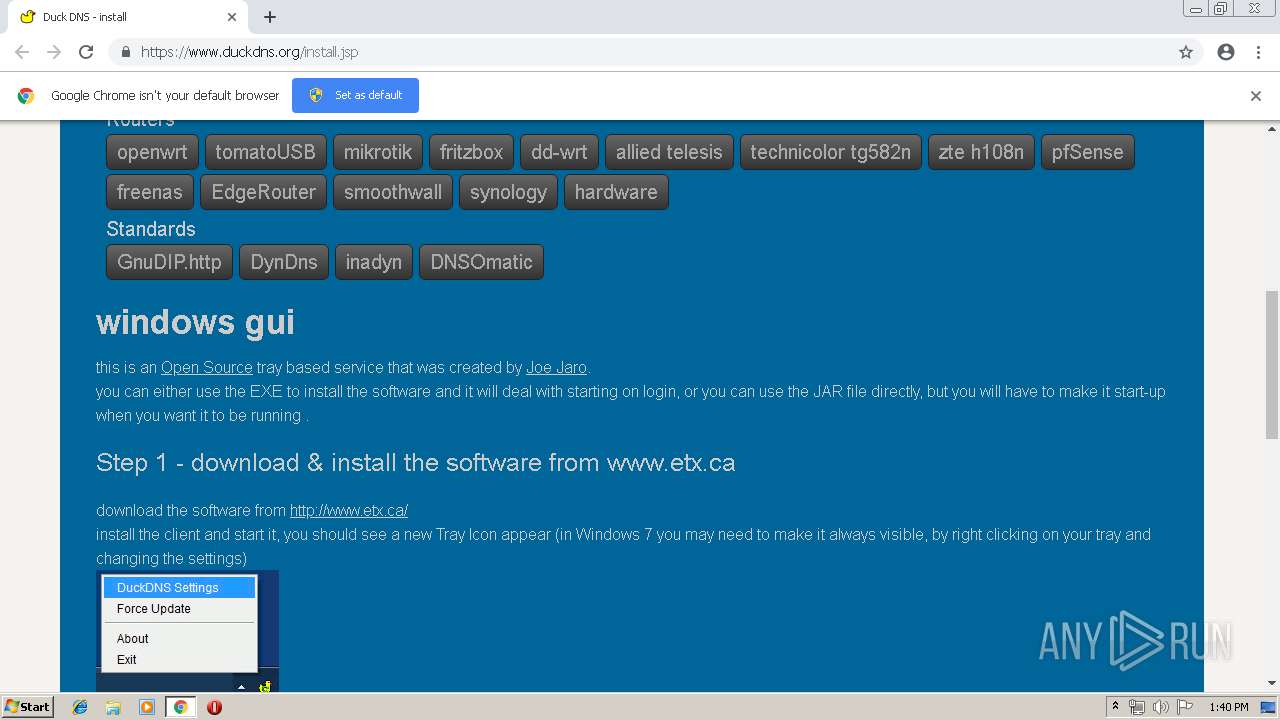Choose the GnuDIP.http standard

pos(169,262)
